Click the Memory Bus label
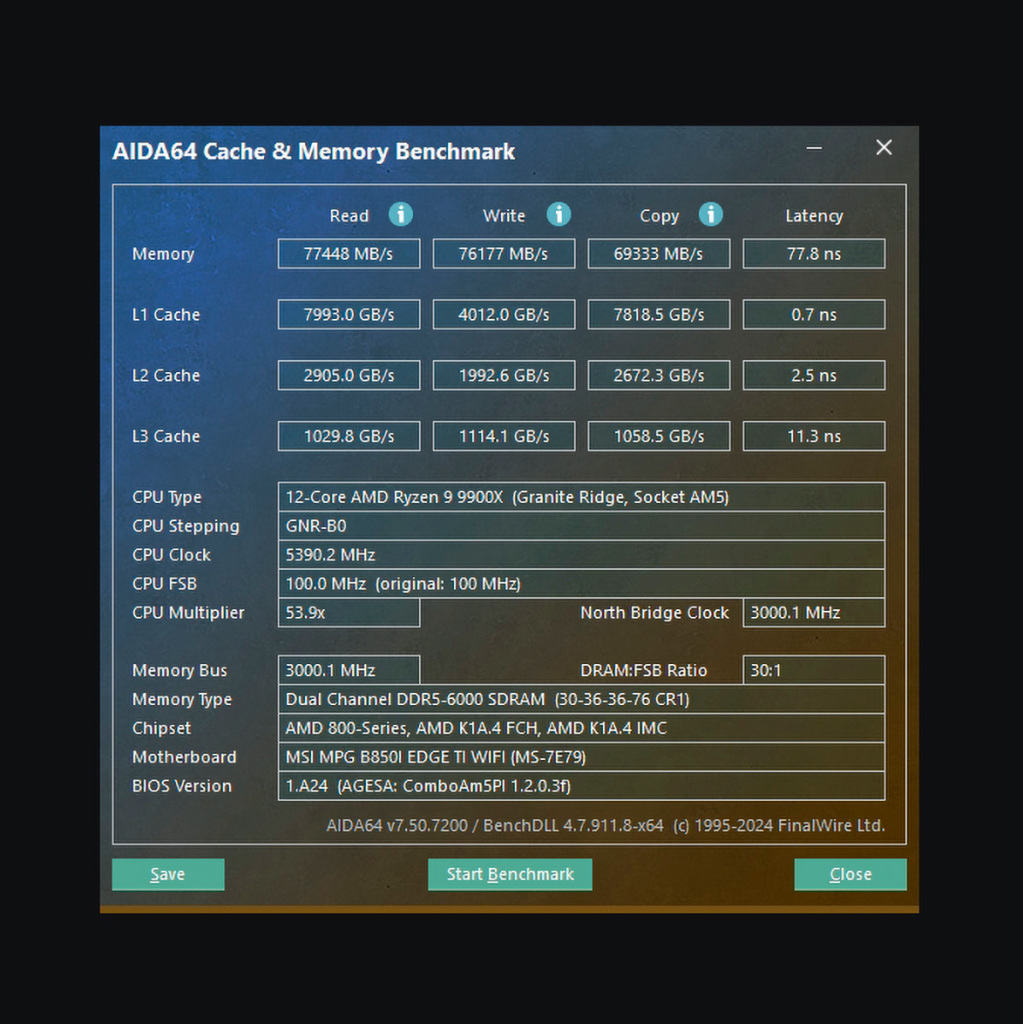 click(x=180, y=671)
